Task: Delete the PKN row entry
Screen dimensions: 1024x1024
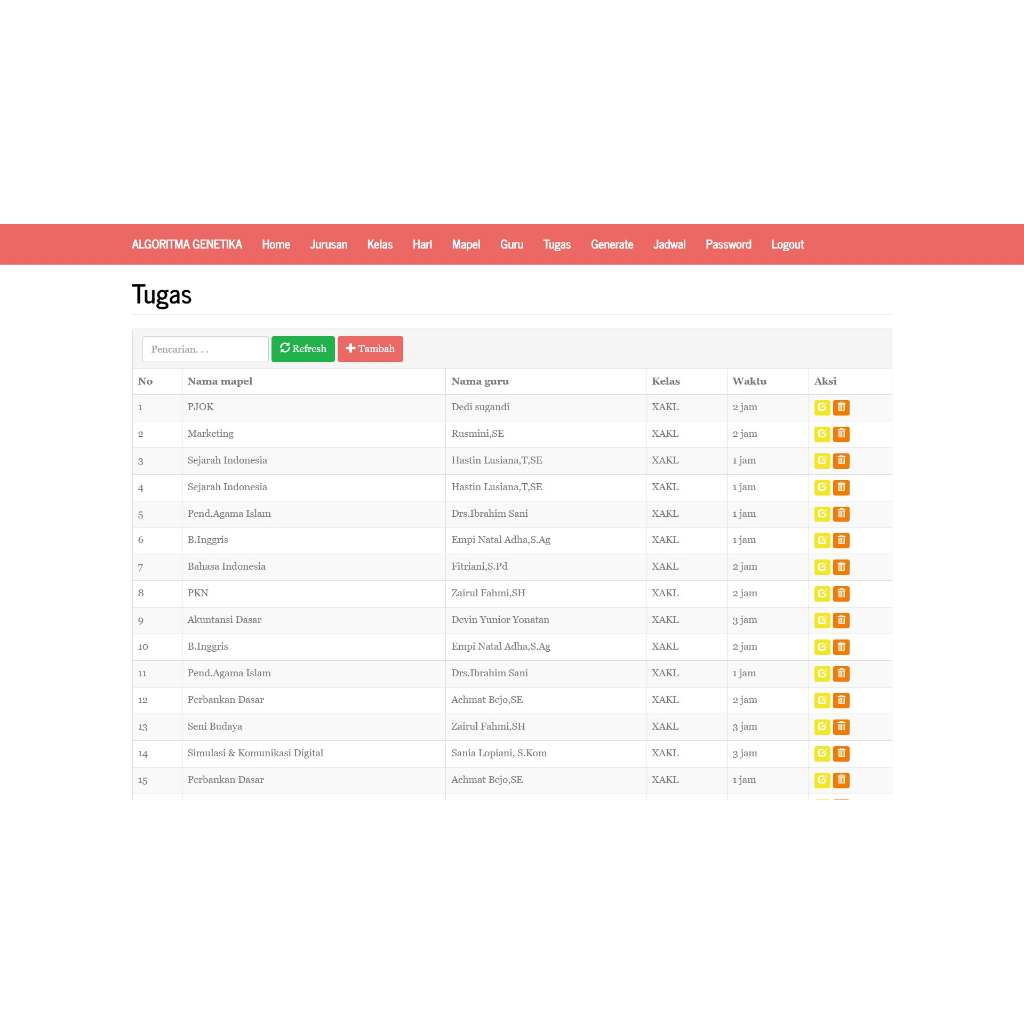Action: click(x=841, y=594)
